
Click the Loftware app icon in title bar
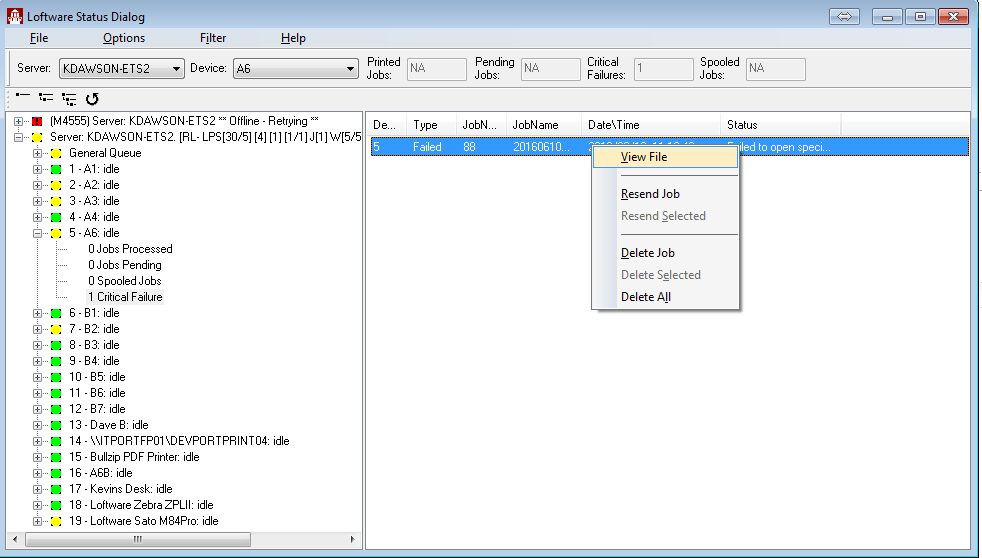pyautogui.click(x=14, y=16)
